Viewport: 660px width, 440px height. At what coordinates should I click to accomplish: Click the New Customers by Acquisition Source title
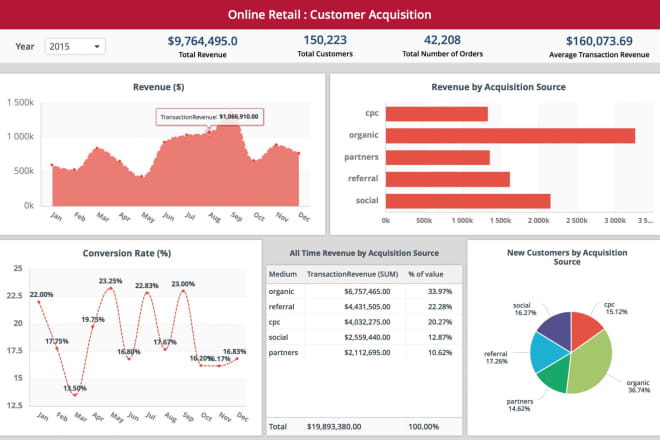click(567, 257)
